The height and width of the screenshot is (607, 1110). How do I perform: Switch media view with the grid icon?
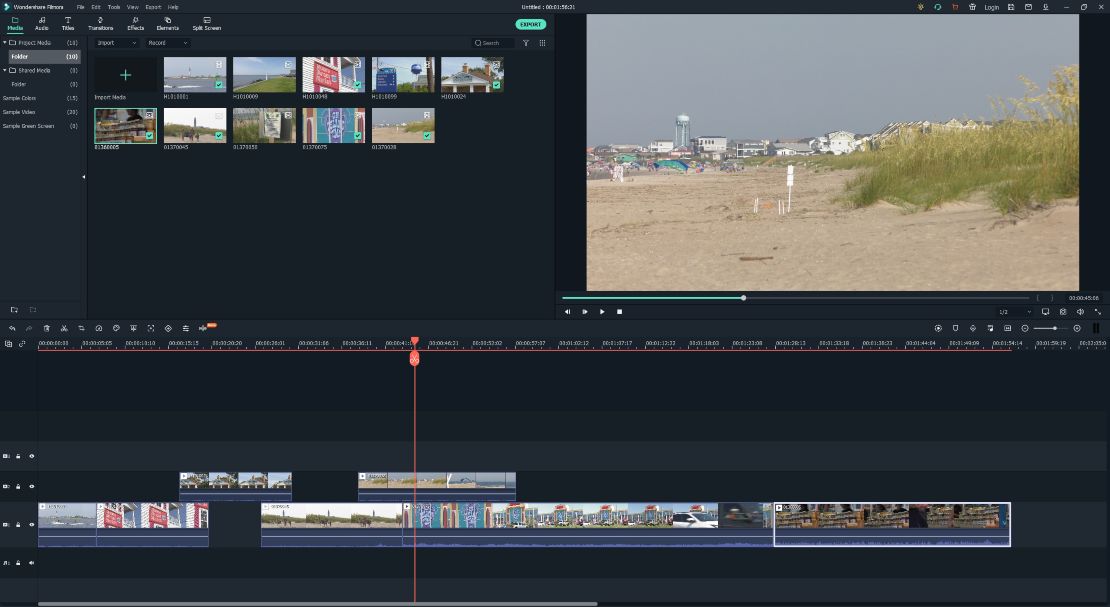(543, 43)
